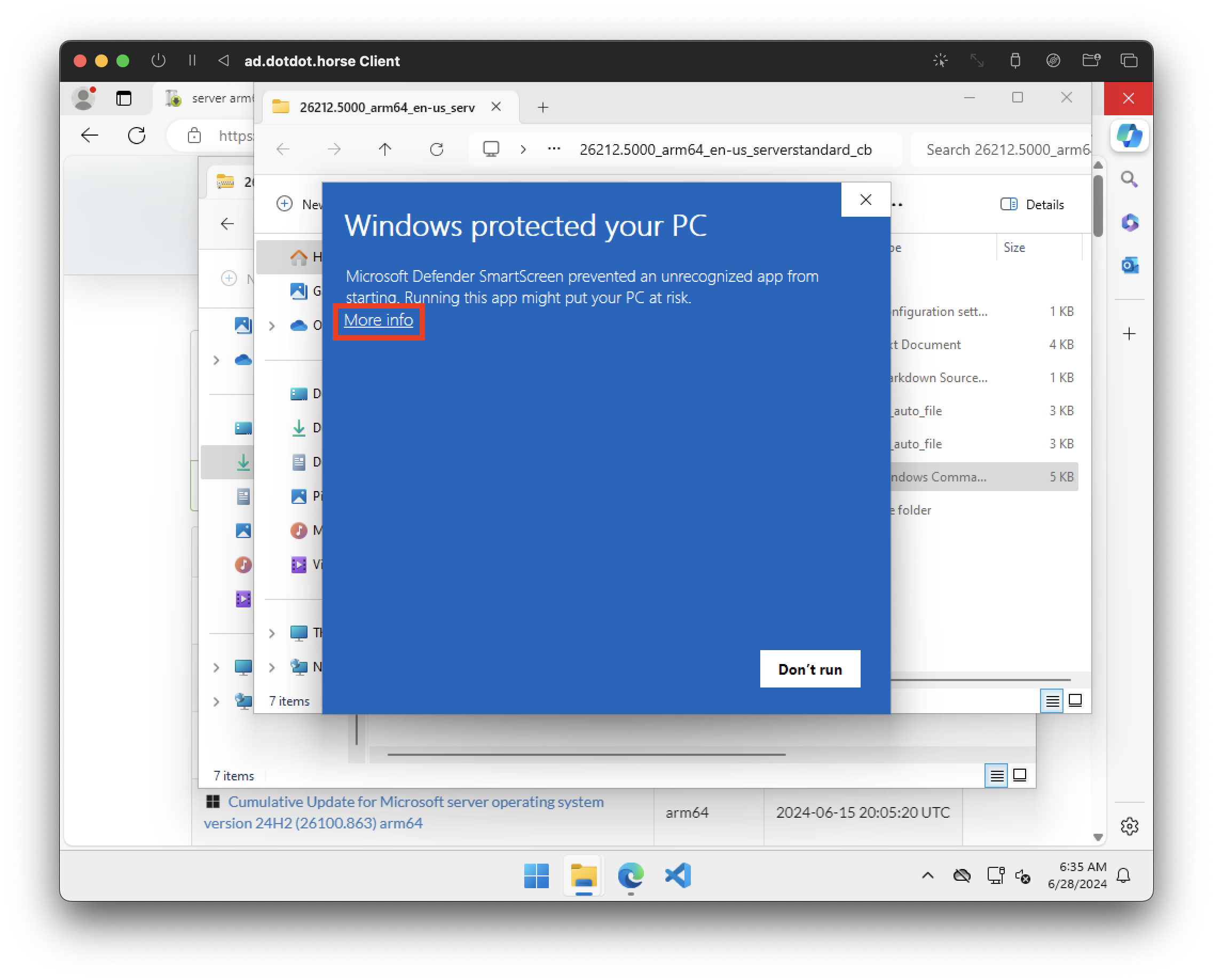Open the Windows Start menu
Viewport: 1213px width, 980px height.
click(x=536, y=875)
